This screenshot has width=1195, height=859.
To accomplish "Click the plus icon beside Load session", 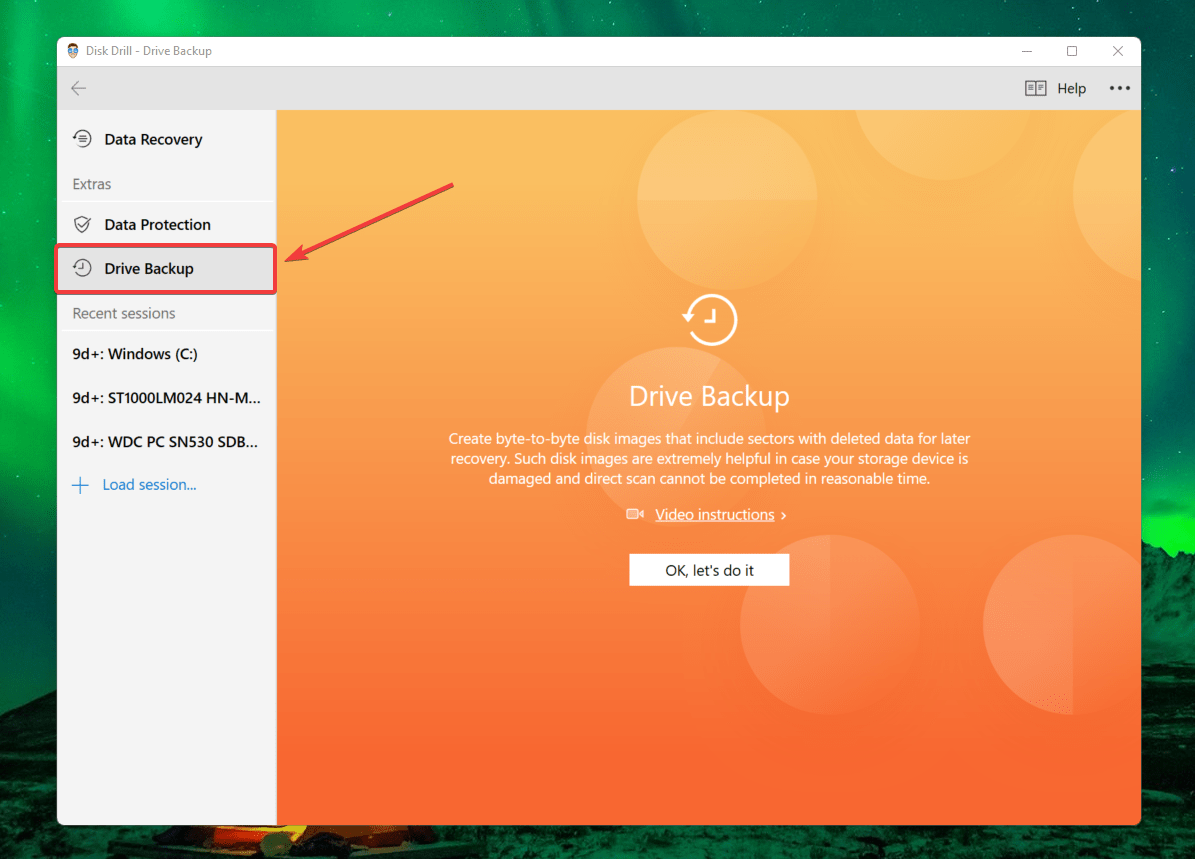I will click(80, 485).
